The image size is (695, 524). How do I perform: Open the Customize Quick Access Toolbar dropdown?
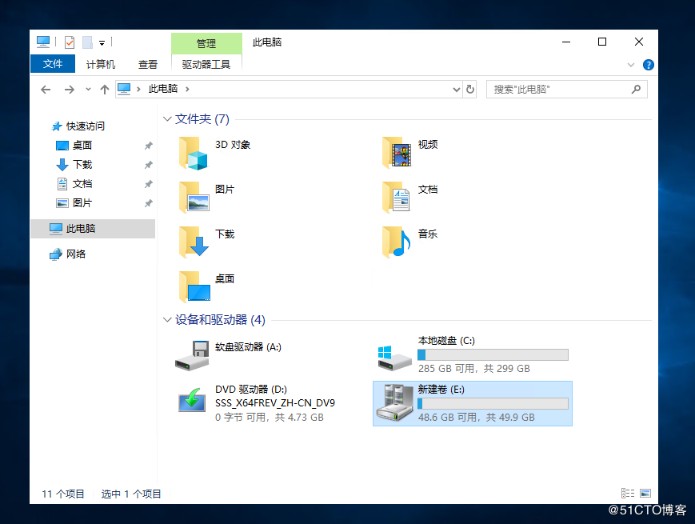point(102,43)
